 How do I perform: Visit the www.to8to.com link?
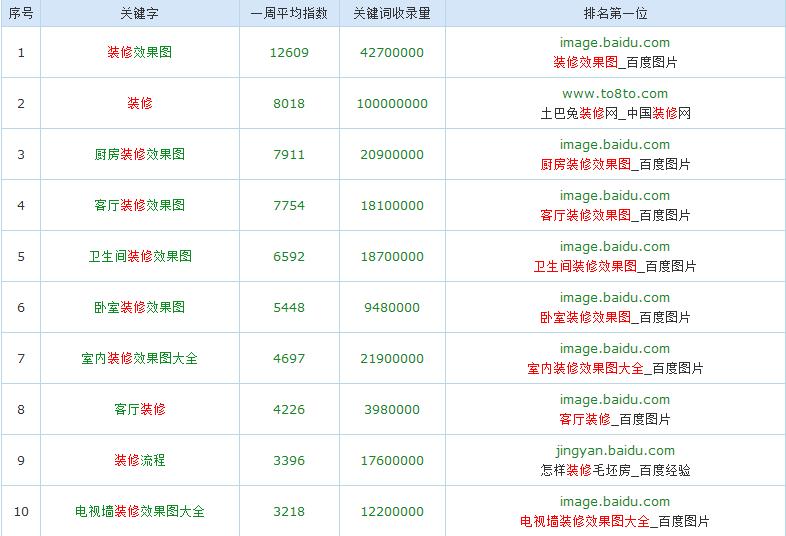click(614, 94)
